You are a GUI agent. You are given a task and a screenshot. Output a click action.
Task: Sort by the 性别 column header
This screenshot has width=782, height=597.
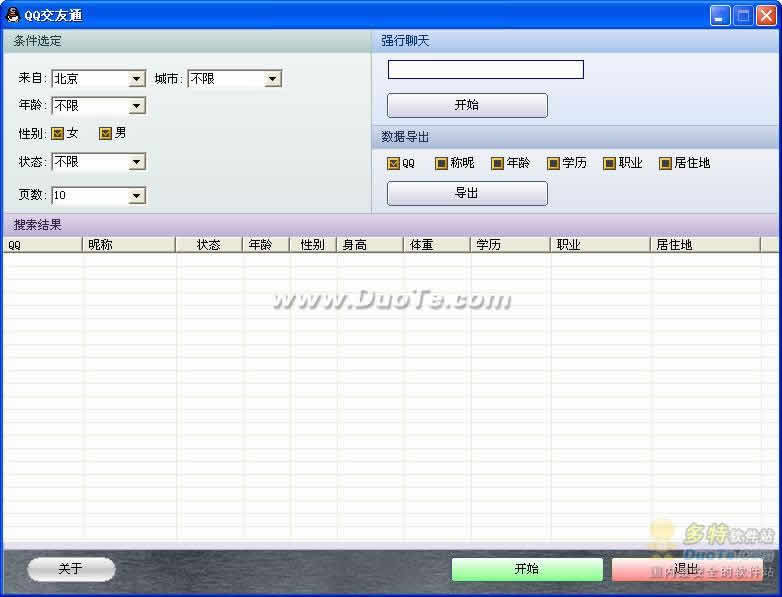coord(313,245)
